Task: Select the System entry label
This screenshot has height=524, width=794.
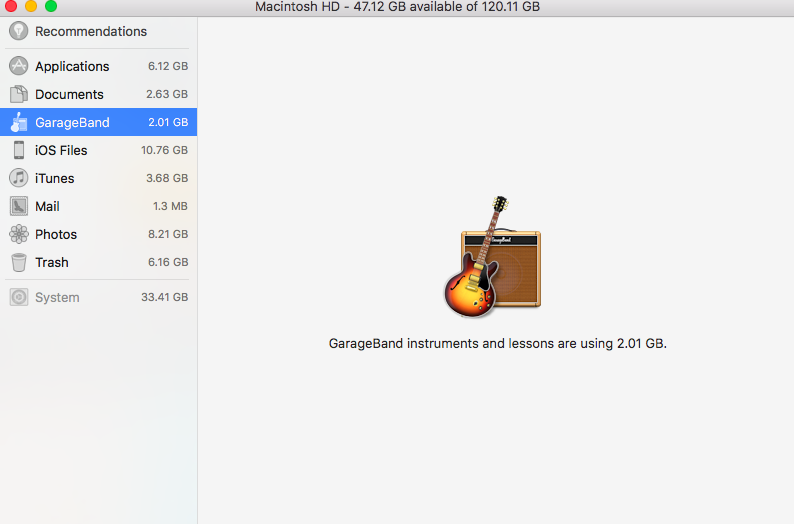Action: (x=57, y=297)
